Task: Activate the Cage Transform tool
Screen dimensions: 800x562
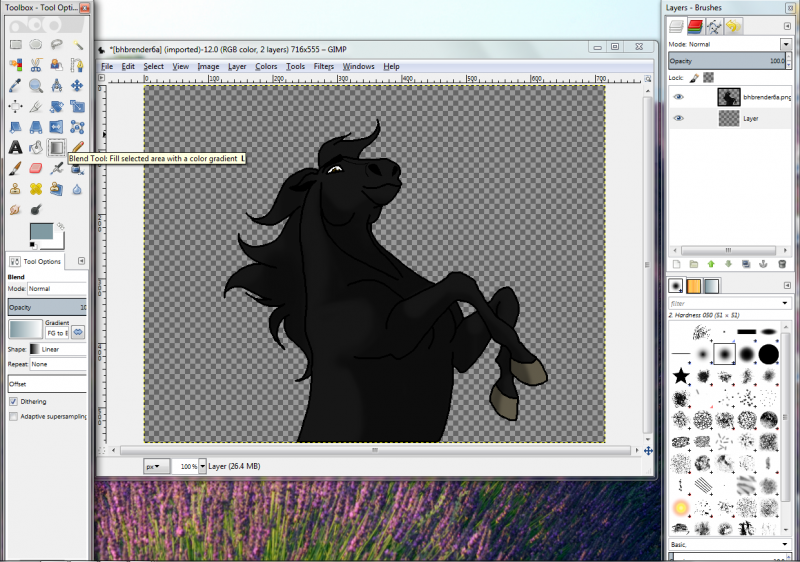Action: (x=78, y=127)
